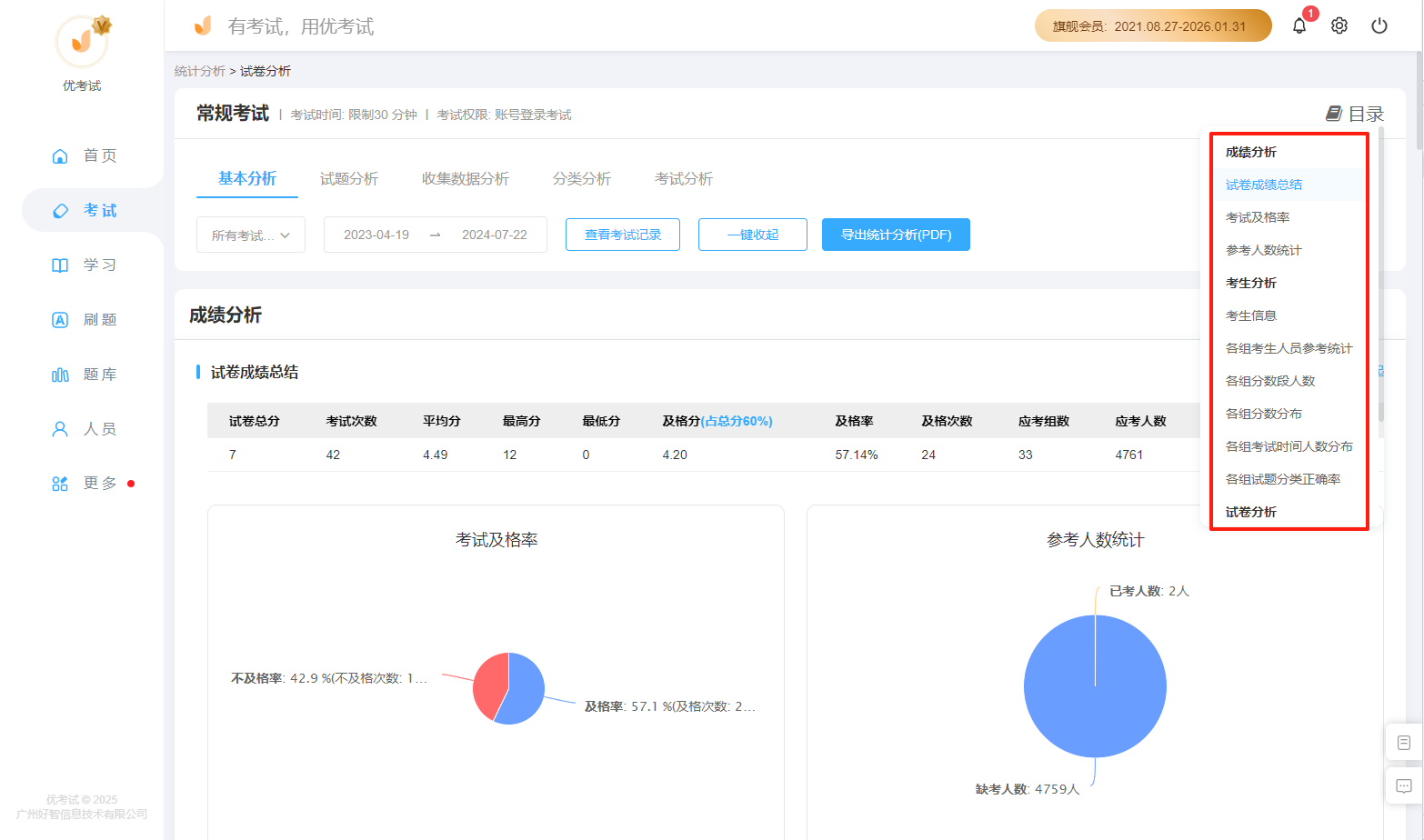Select 各组分数分布 in the directory
Image resolution: width=1424 pixels, height=840 pixels.
1264,414
